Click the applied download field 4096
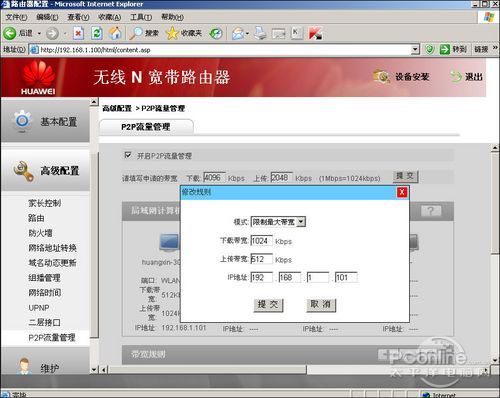The width and height of the screenshot is (500, 398). pos(214,177)
